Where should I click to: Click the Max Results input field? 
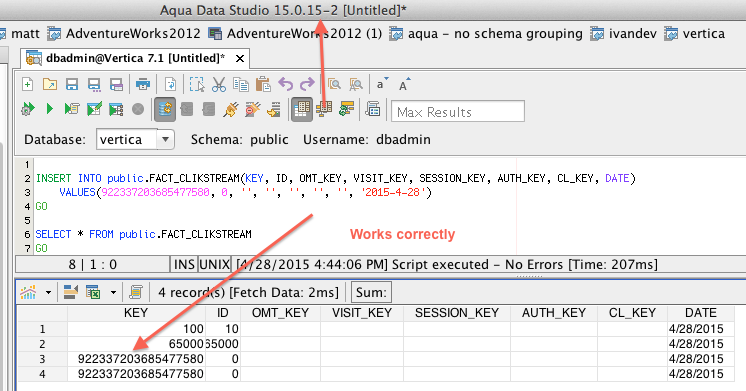pos(458,112)
